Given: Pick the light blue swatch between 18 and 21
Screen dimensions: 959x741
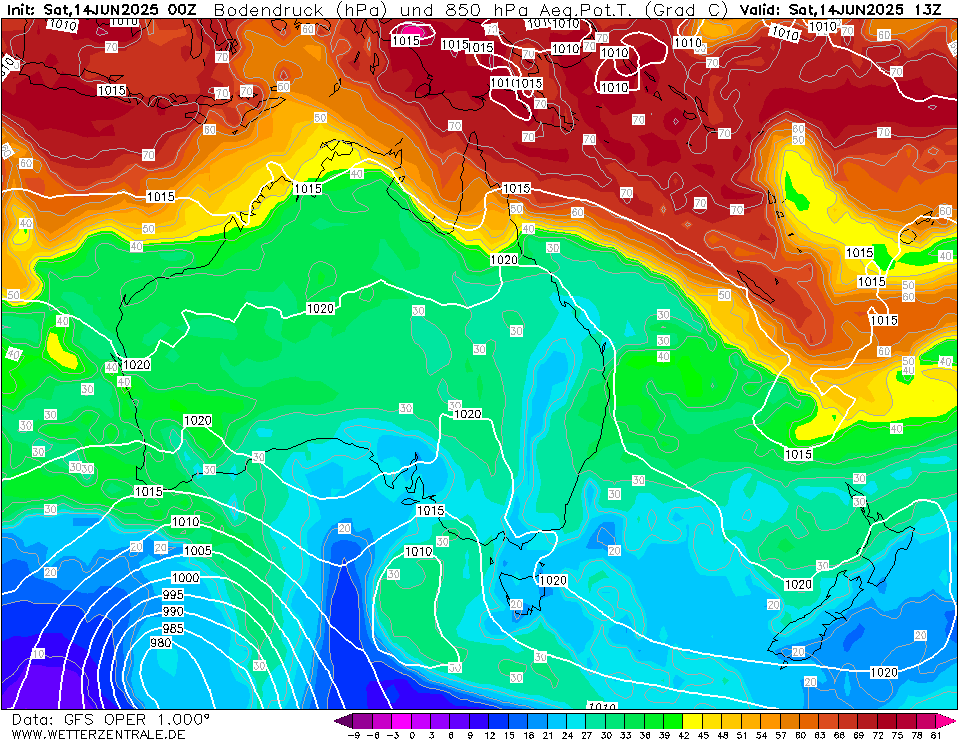Looking at the screenshot, I should coord(538,721).
